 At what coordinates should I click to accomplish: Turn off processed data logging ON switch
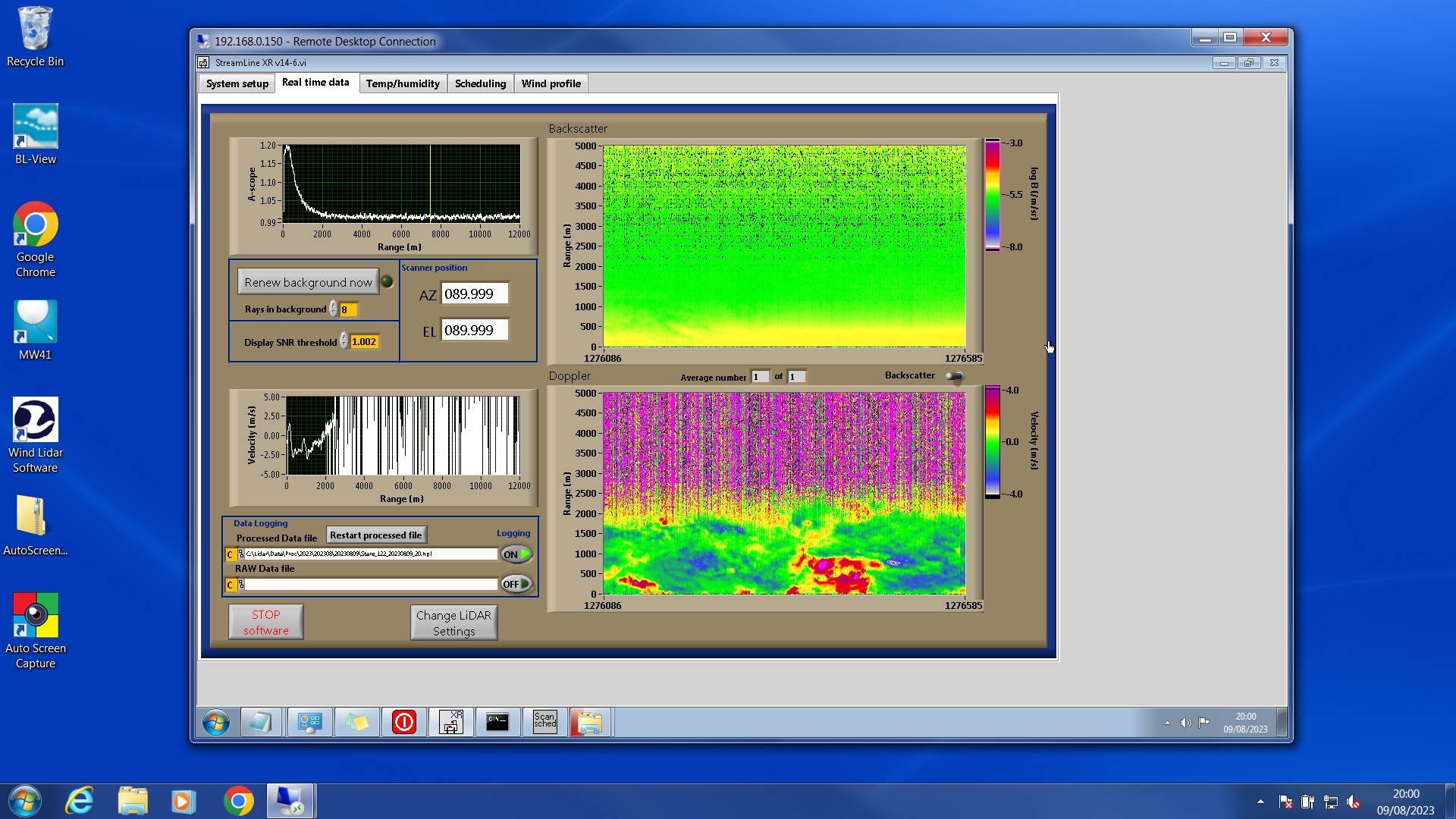pos(516,554)
